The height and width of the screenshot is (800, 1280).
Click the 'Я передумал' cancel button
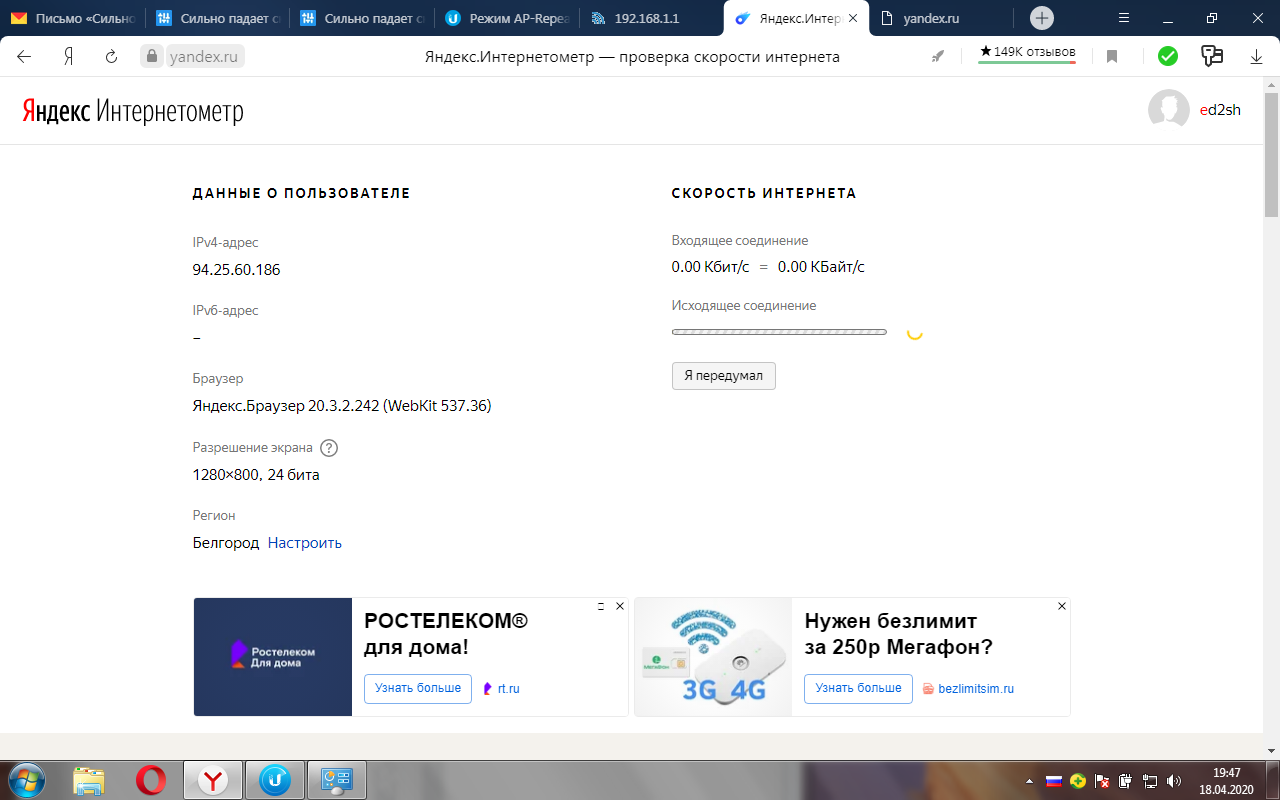[x=724, y=376]
